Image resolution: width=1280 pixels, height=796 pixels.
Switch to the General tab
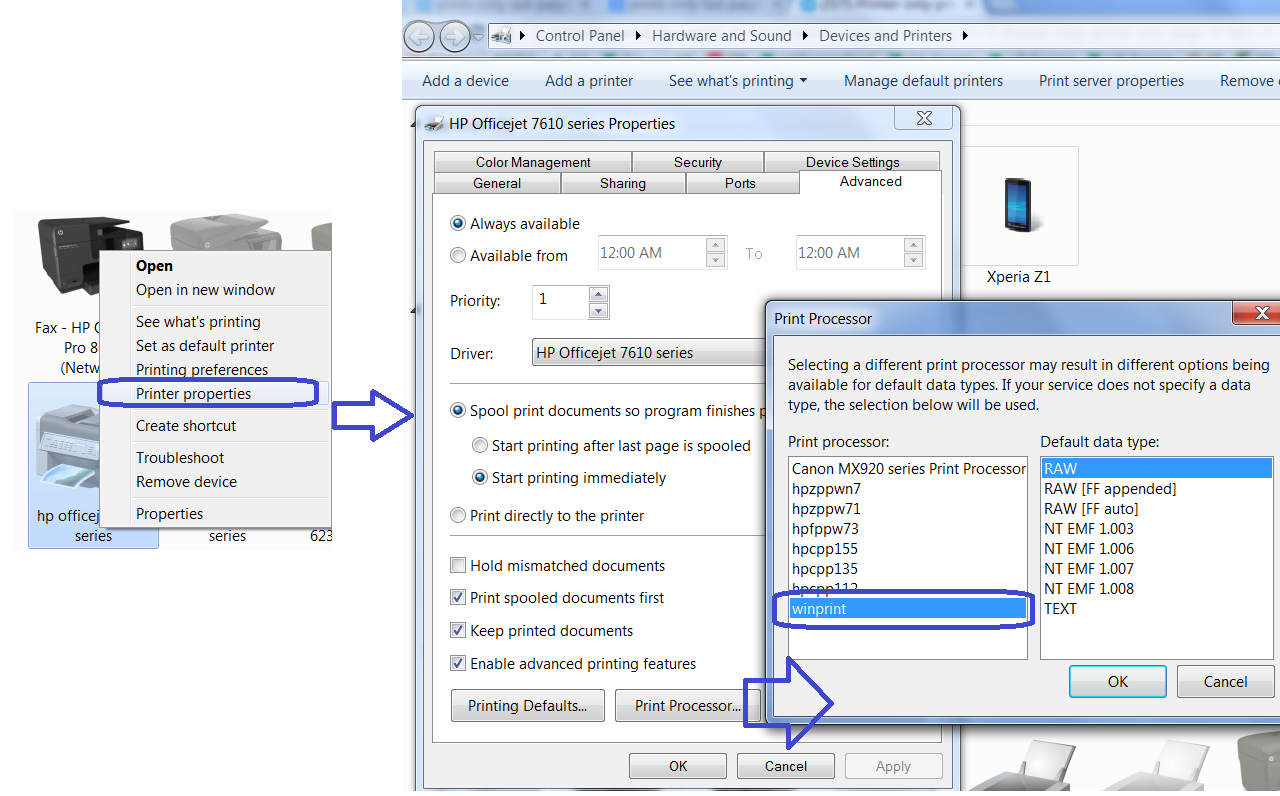[x=497, y=183]
